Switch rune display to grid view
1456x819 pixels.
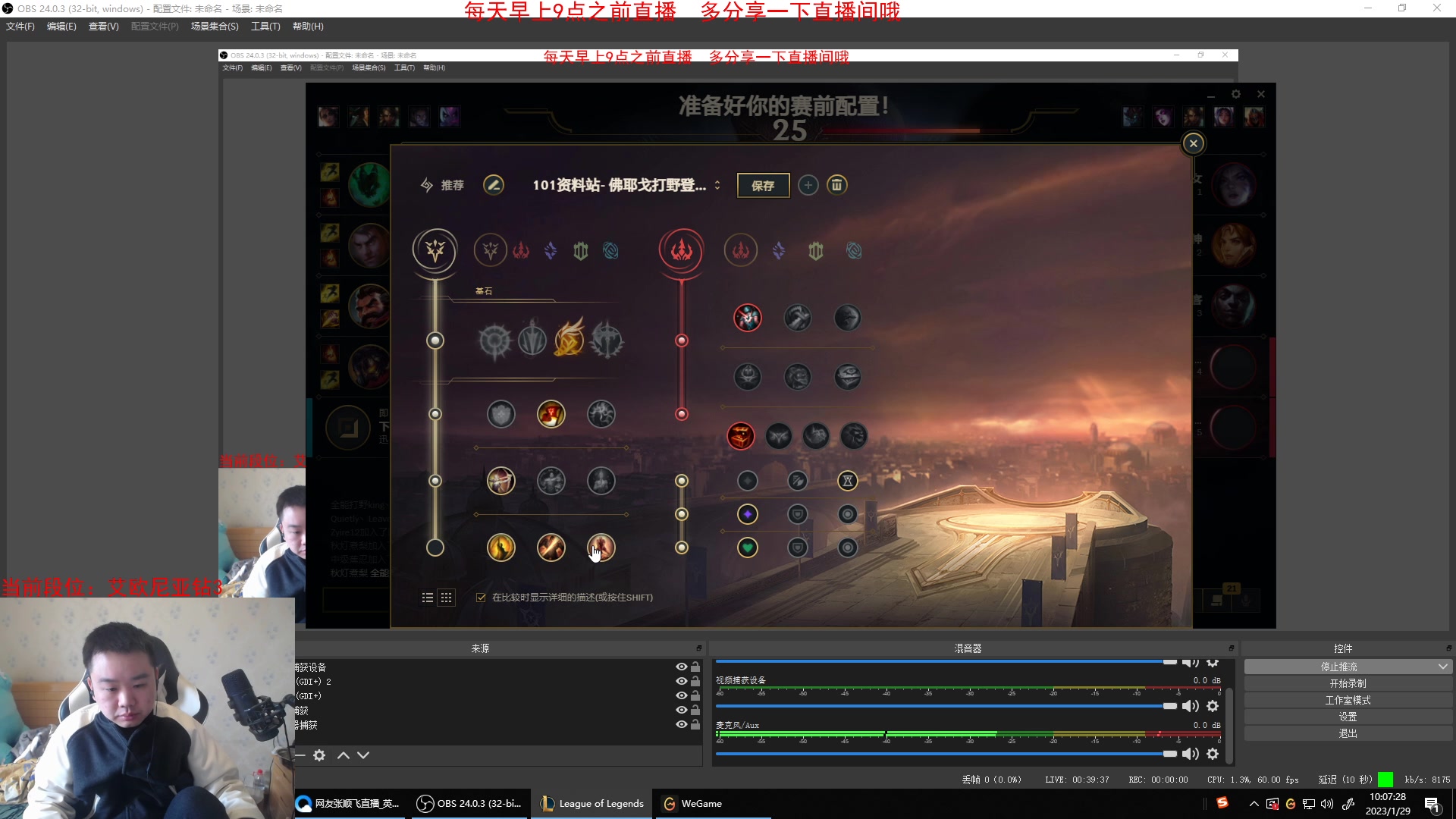pos(447,598)
